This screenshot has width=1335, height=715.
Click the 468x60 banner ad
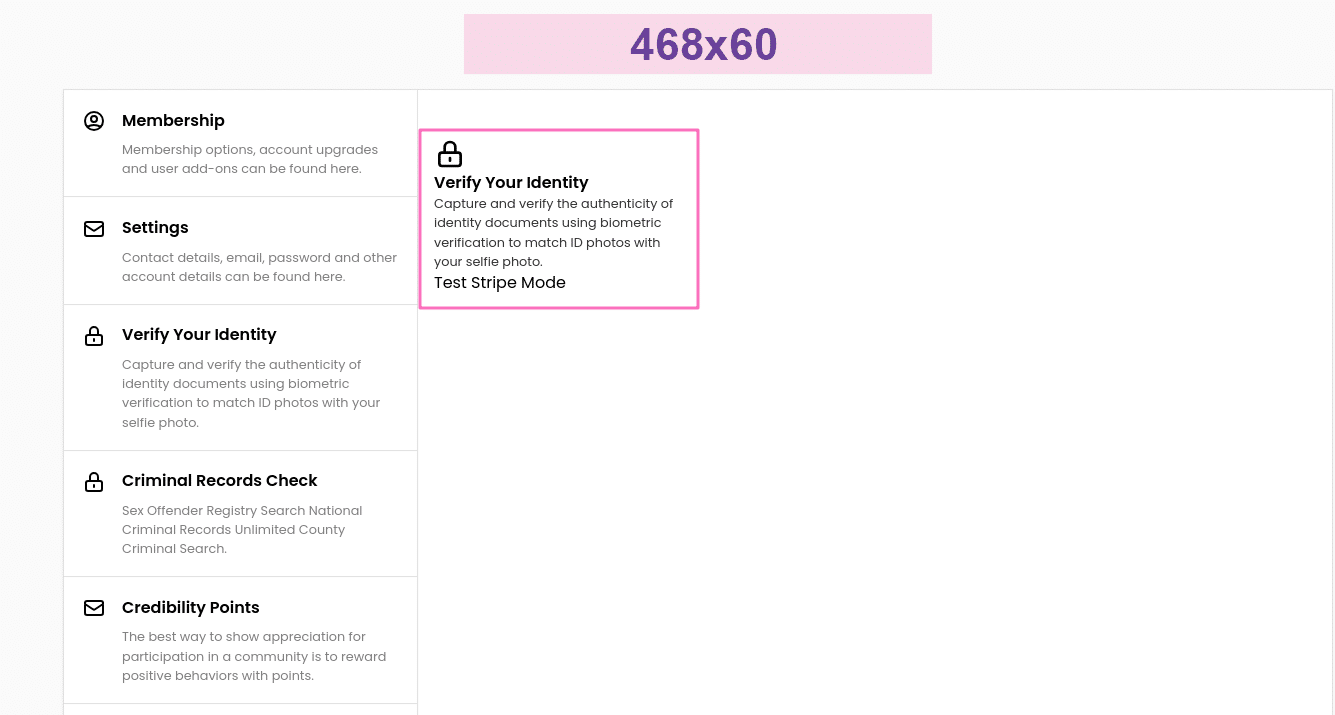coord(697,44)
